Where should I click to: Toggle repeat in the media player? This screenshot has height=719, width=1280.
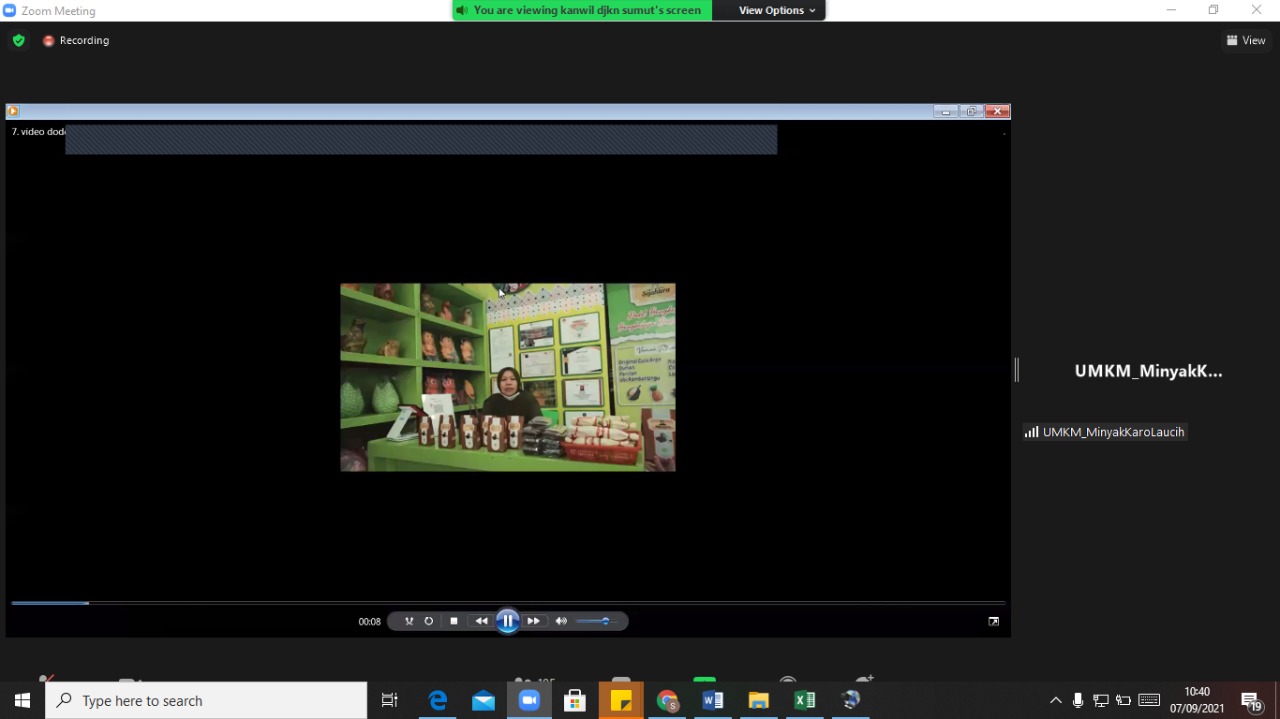click(x=429, y=621)
